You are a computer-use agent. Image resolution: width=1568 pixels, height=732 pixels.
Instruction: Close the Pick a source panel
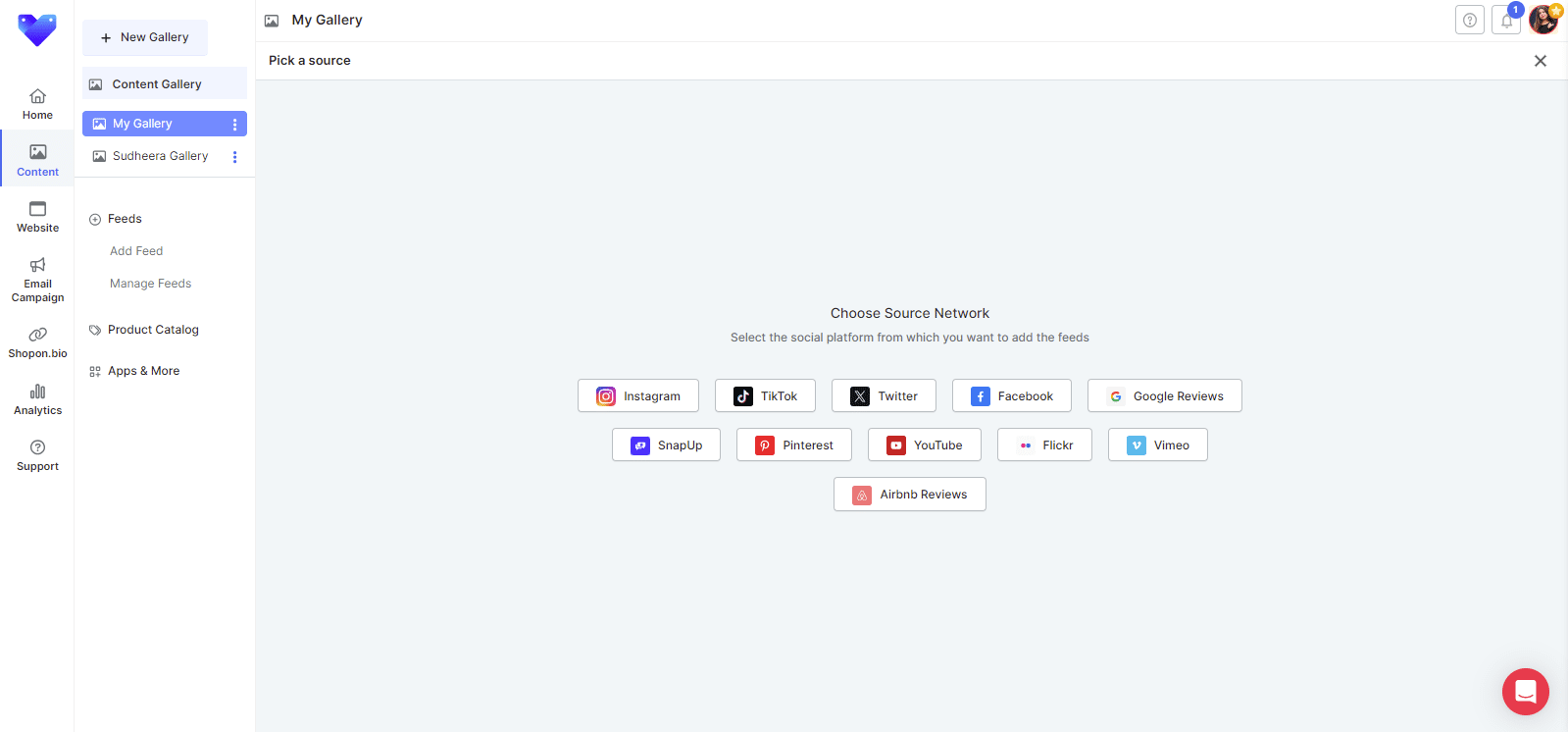(x=1540, y=61)
